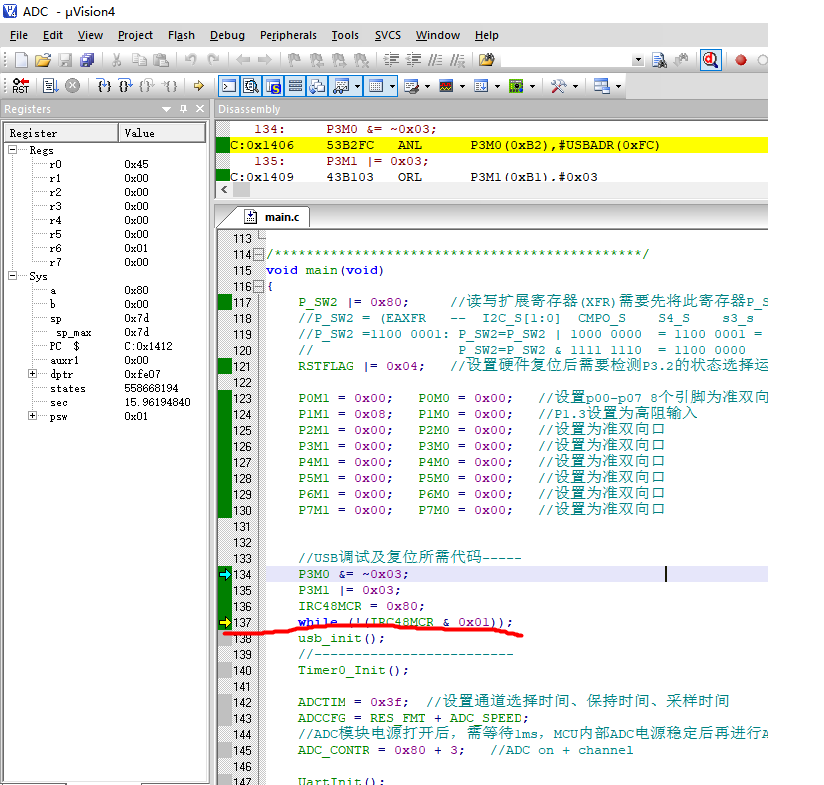Viewport: 824px width, 785px height.
Task: Click the Timer0_Init() code line
Action: click(353, 670)
